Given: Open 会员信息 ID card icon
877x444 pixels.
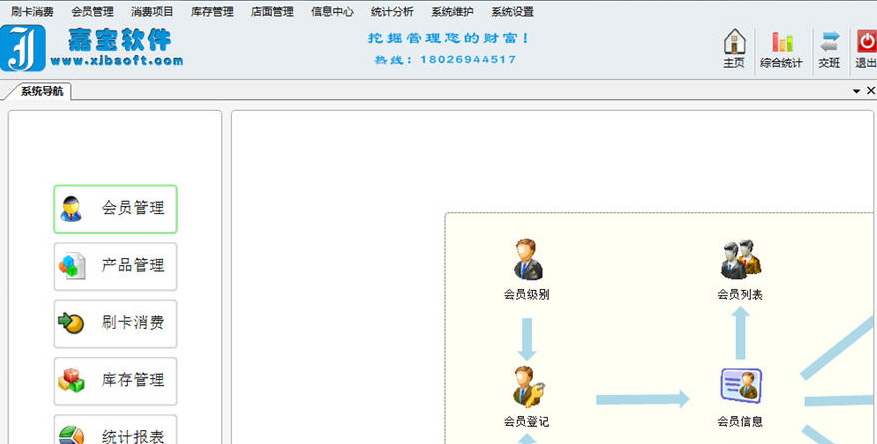Looking at the screenshot, I should coord(741,385).
